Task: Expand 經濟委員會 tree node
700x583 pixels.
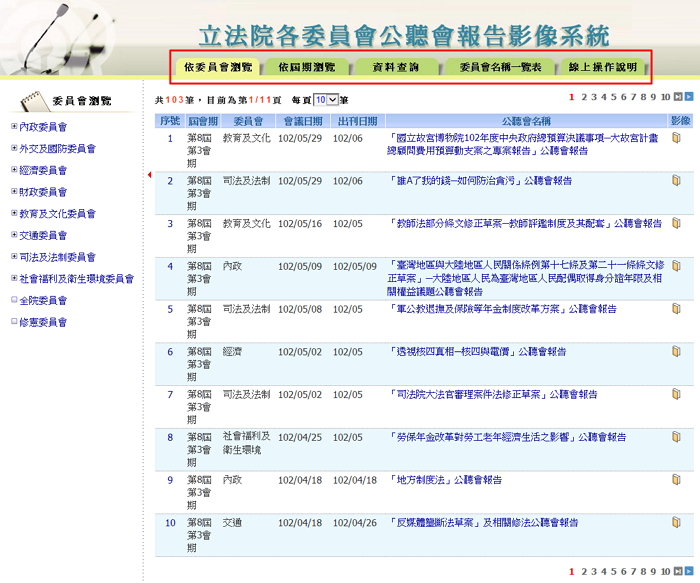Action: click(x=14, y=170)
